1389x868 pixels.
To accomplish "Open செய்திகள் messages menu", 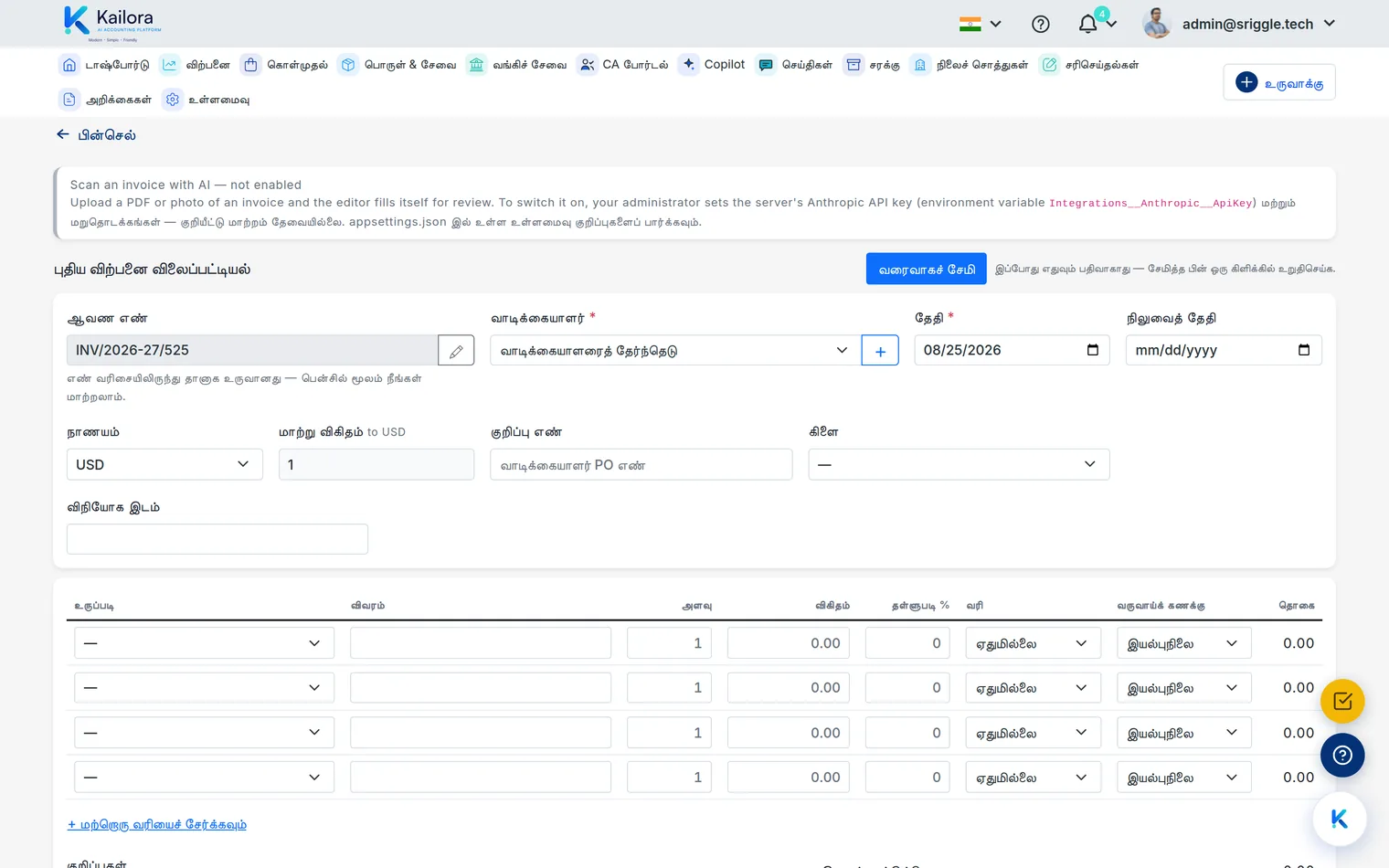I will [794, 65].
